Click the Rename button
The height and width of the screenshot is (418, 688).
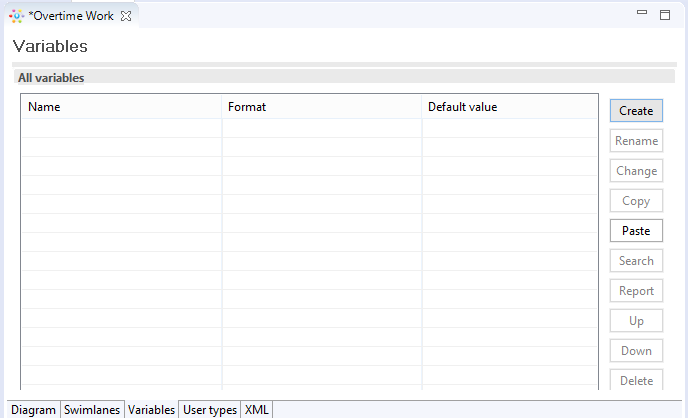pyautogui.click(x=636, y=141)
